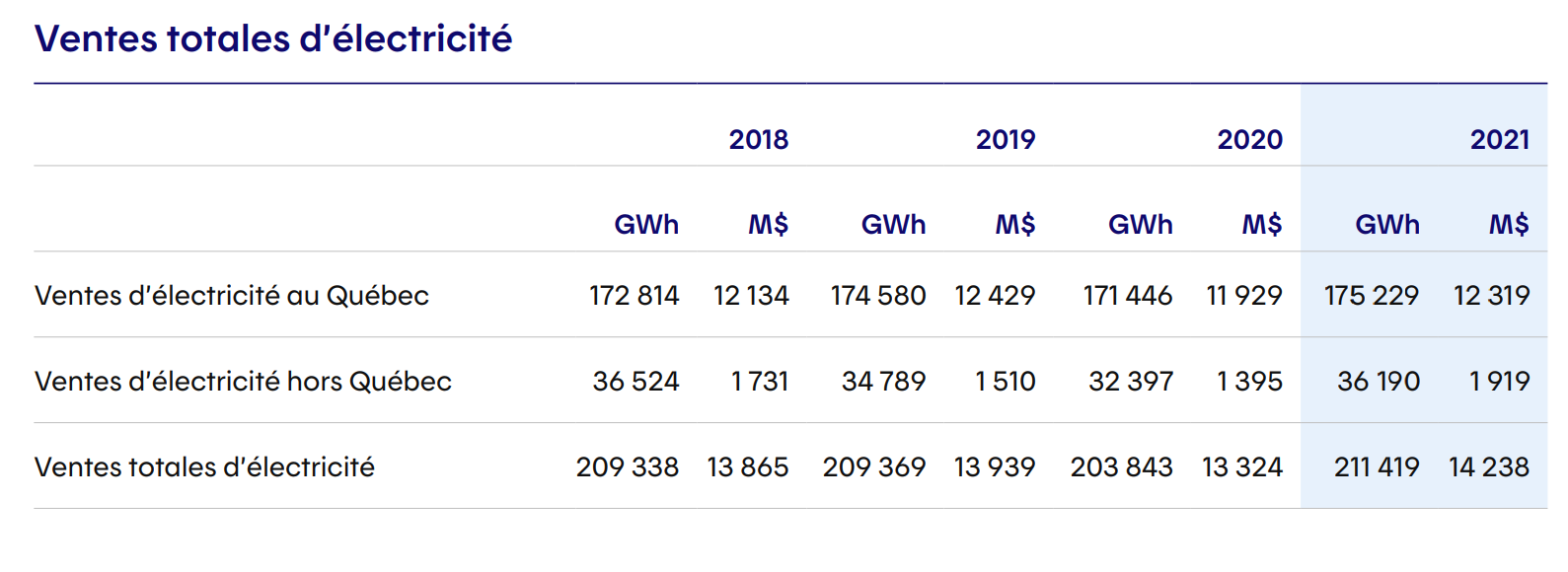The image size is (1568, 572).
Task: Click the 36 524 hors Québec value
Action: point(635,382)
